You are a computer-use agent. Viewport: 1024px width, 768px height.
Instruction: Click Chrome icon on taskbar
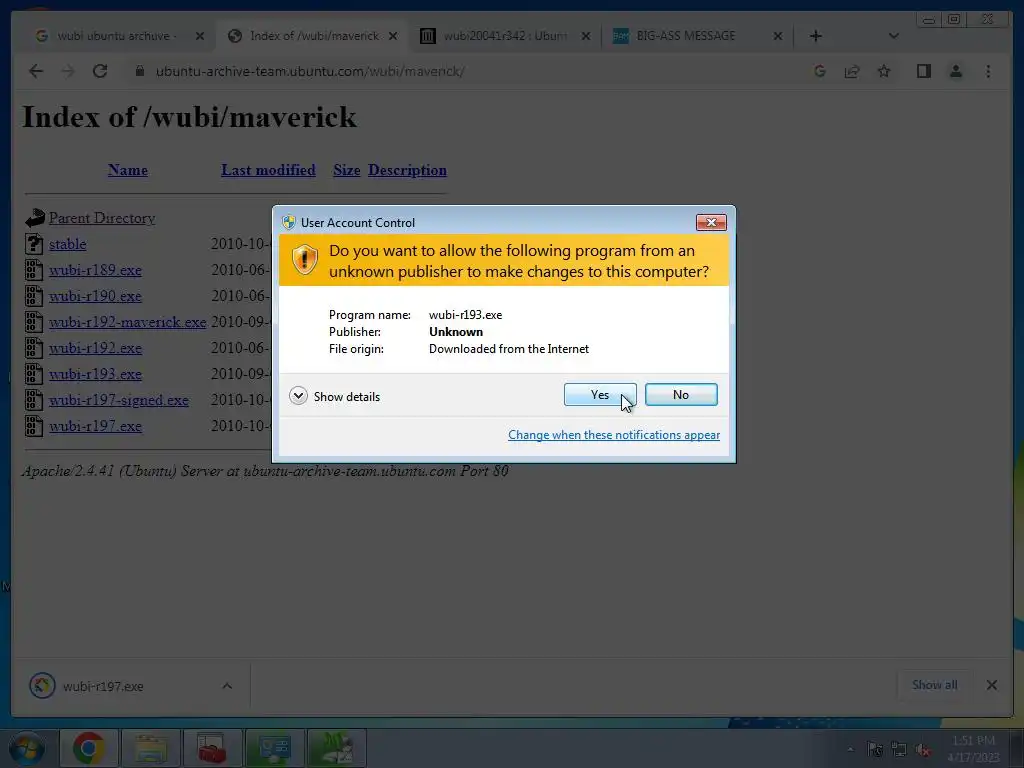click(x=89, y=748)
